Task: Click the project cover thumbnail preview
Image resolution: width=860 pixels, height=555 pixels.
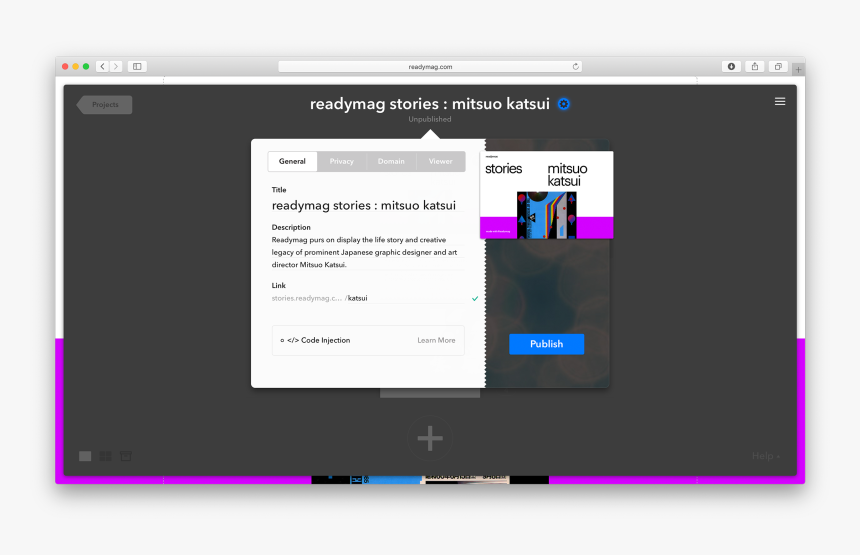Action: (546, 195)
